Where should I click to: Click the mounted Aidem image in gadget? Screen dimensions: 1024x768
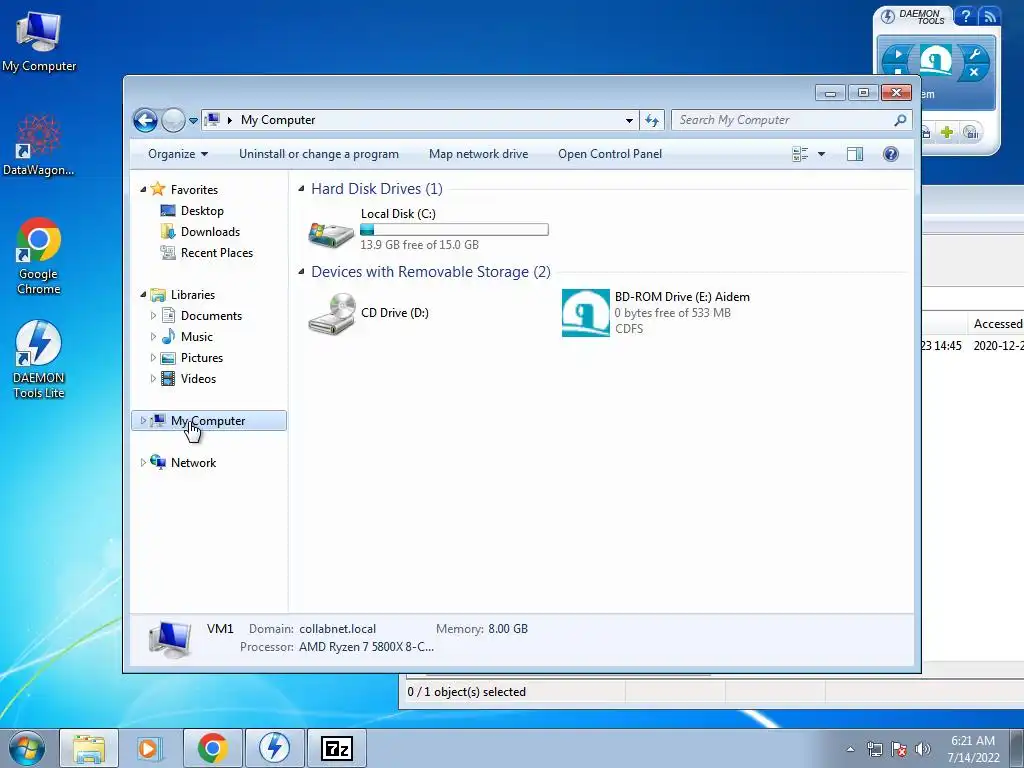(x=936, y=60)
